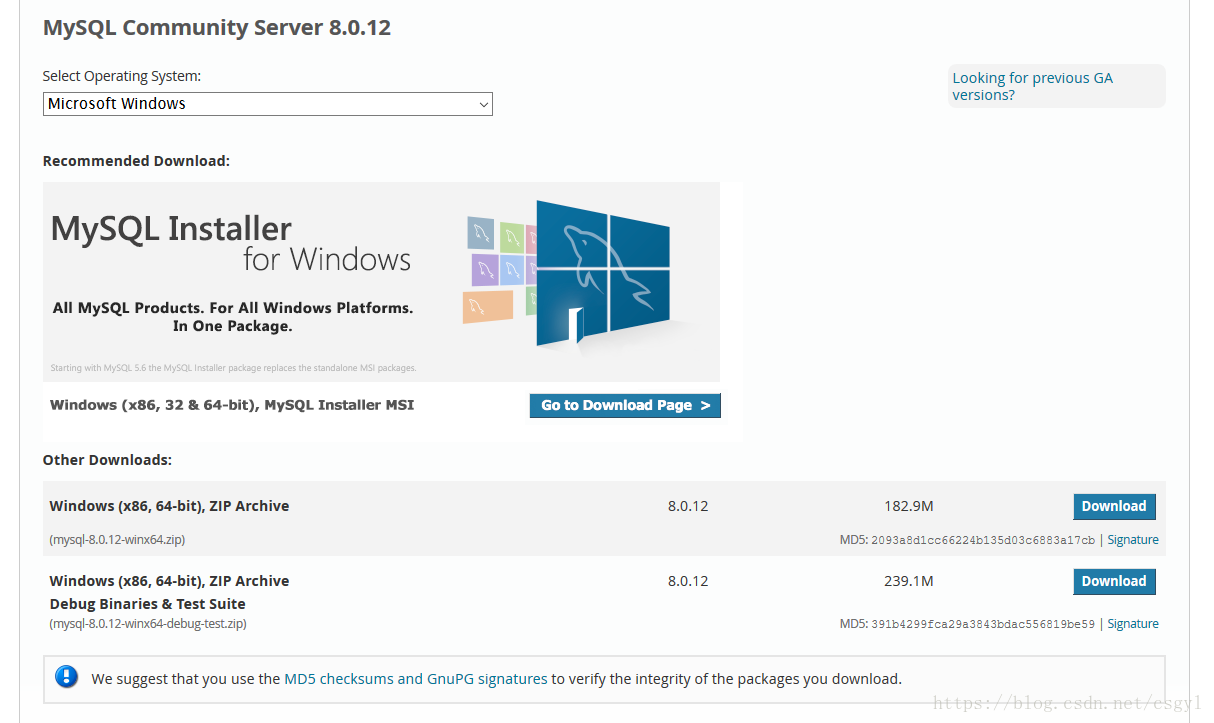Click the blue info exclamation icon
This screenshot has width=1214, height=723.
pyautogui.click(x=67, y=677)
